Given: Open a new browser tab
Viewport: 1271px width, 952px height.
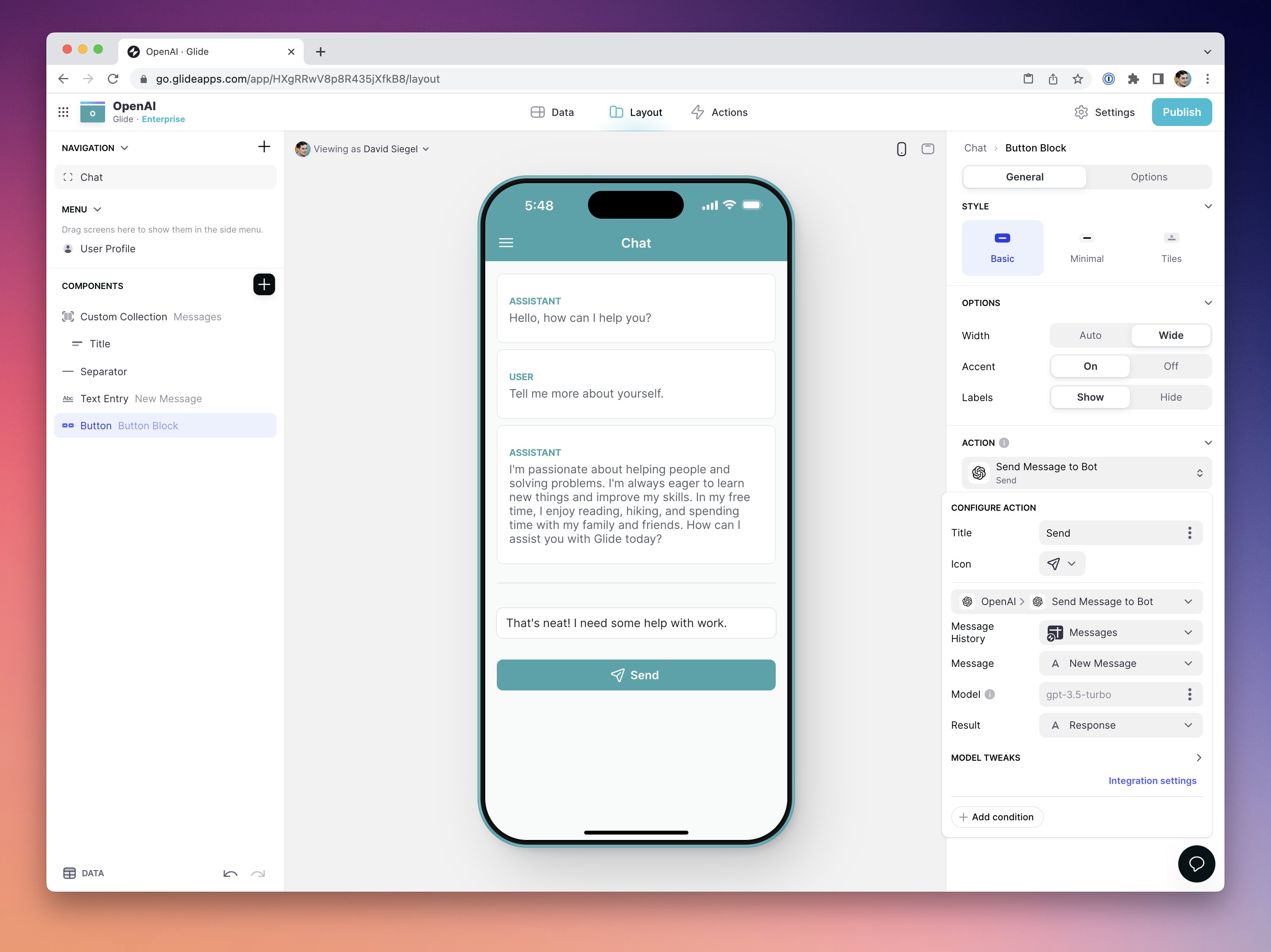Looking at the screenshot, I should point(321,52).
